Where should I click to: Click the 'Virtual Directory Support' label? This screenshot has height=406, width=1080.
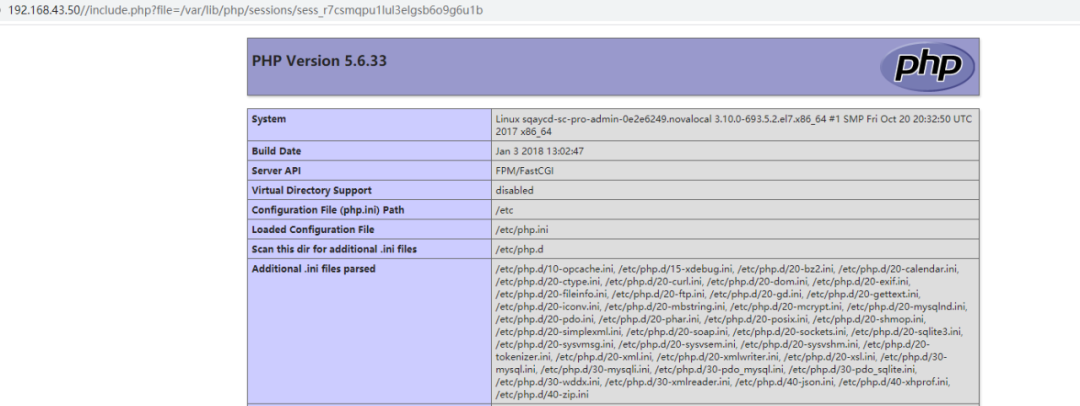coord(311,190)
